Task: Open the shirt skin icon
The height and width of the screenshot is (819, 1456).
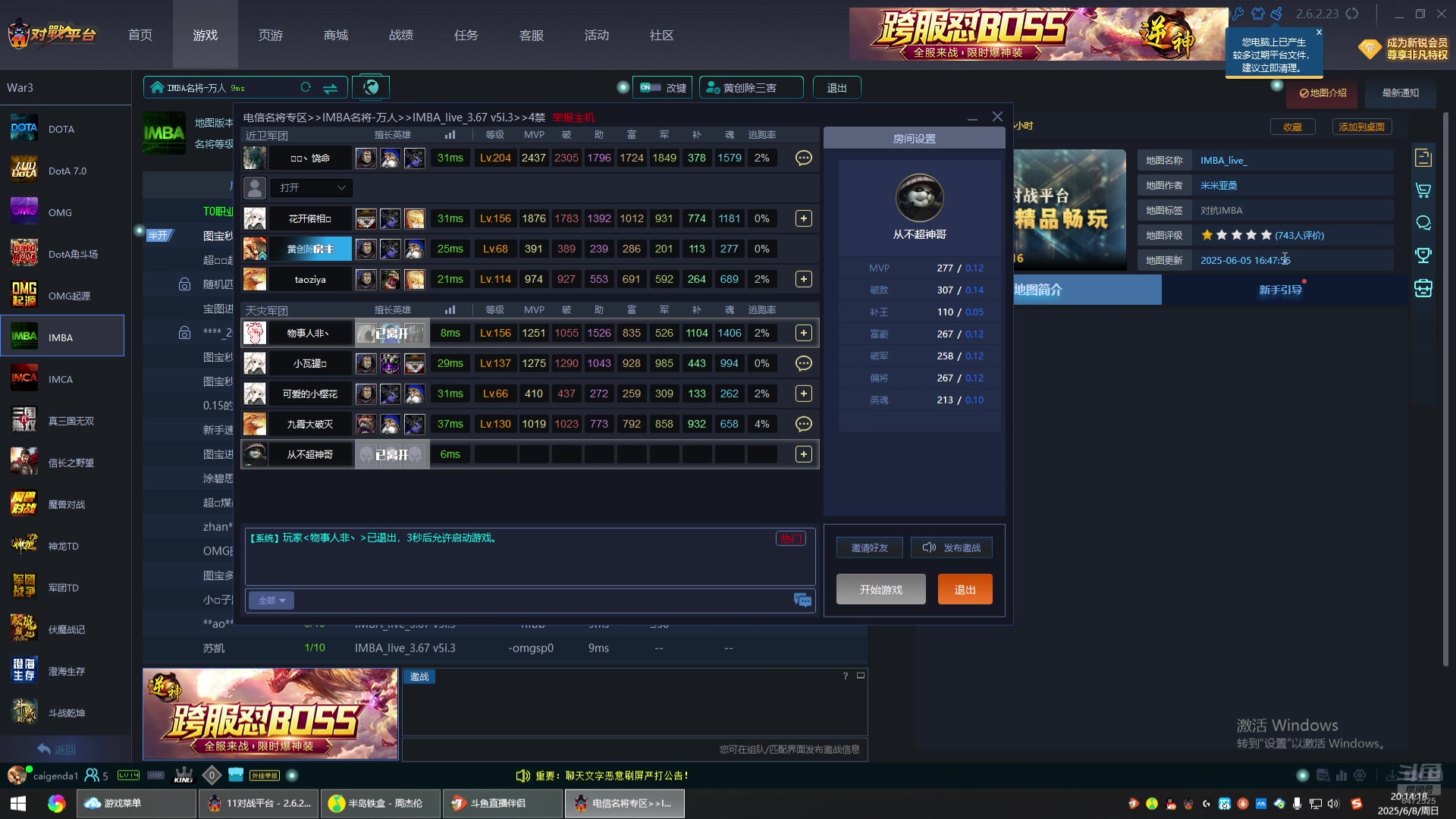Action: click(x=1258, y=14)
